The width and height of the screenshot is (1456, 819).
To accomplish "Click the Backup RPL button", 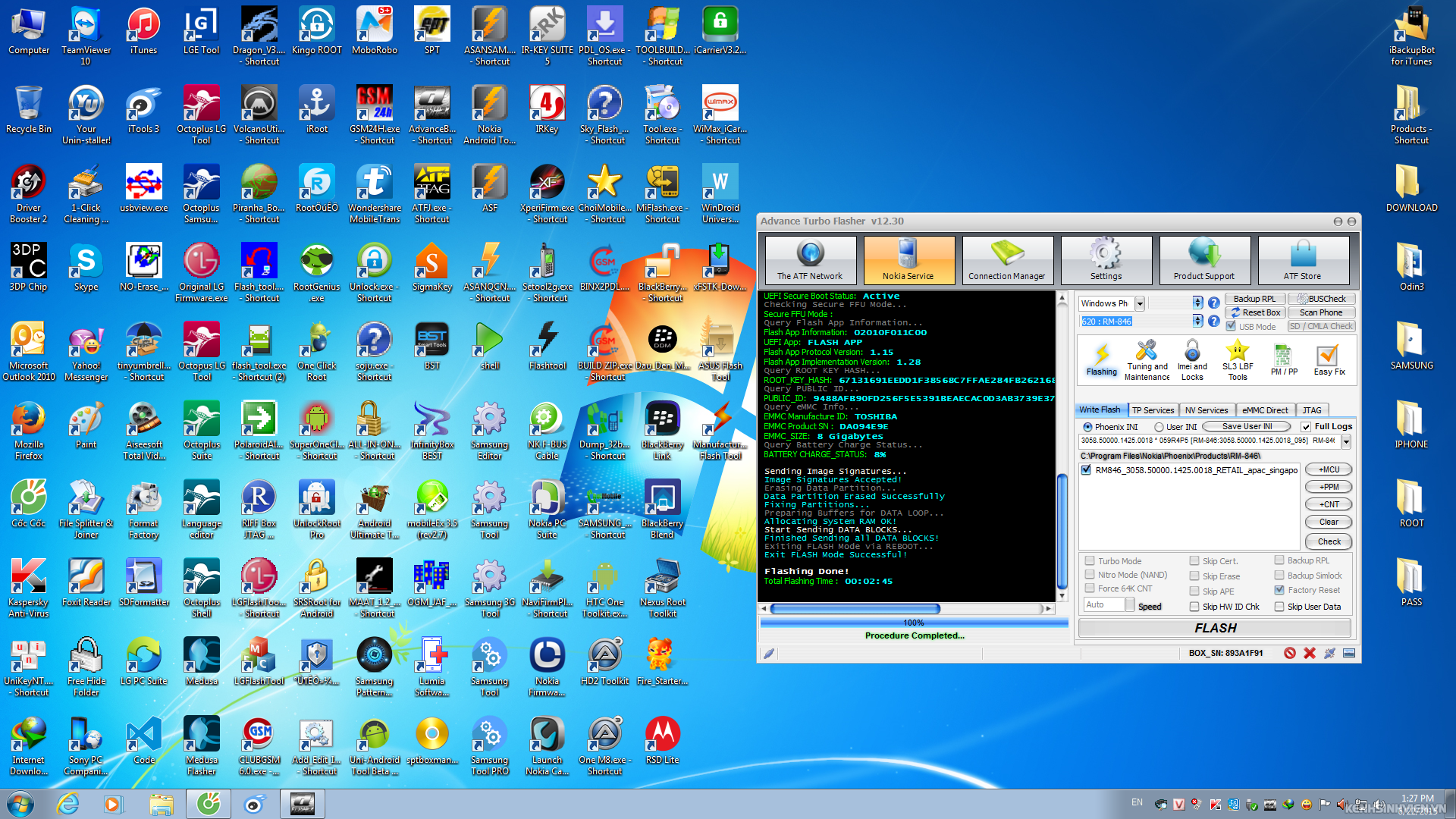I will click(x=1254, y=299).
